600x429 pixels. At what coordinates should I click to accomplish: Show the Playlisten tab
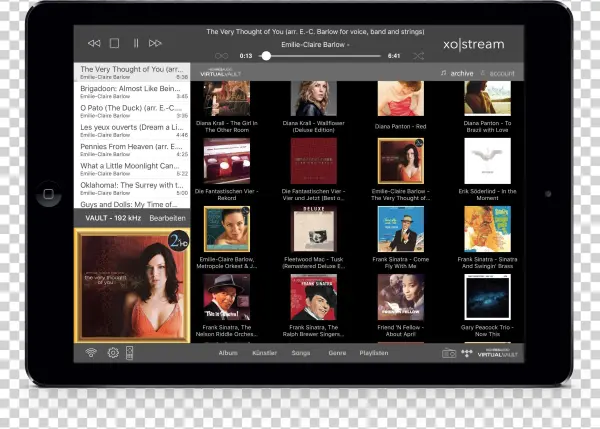(x=374, y=353)
